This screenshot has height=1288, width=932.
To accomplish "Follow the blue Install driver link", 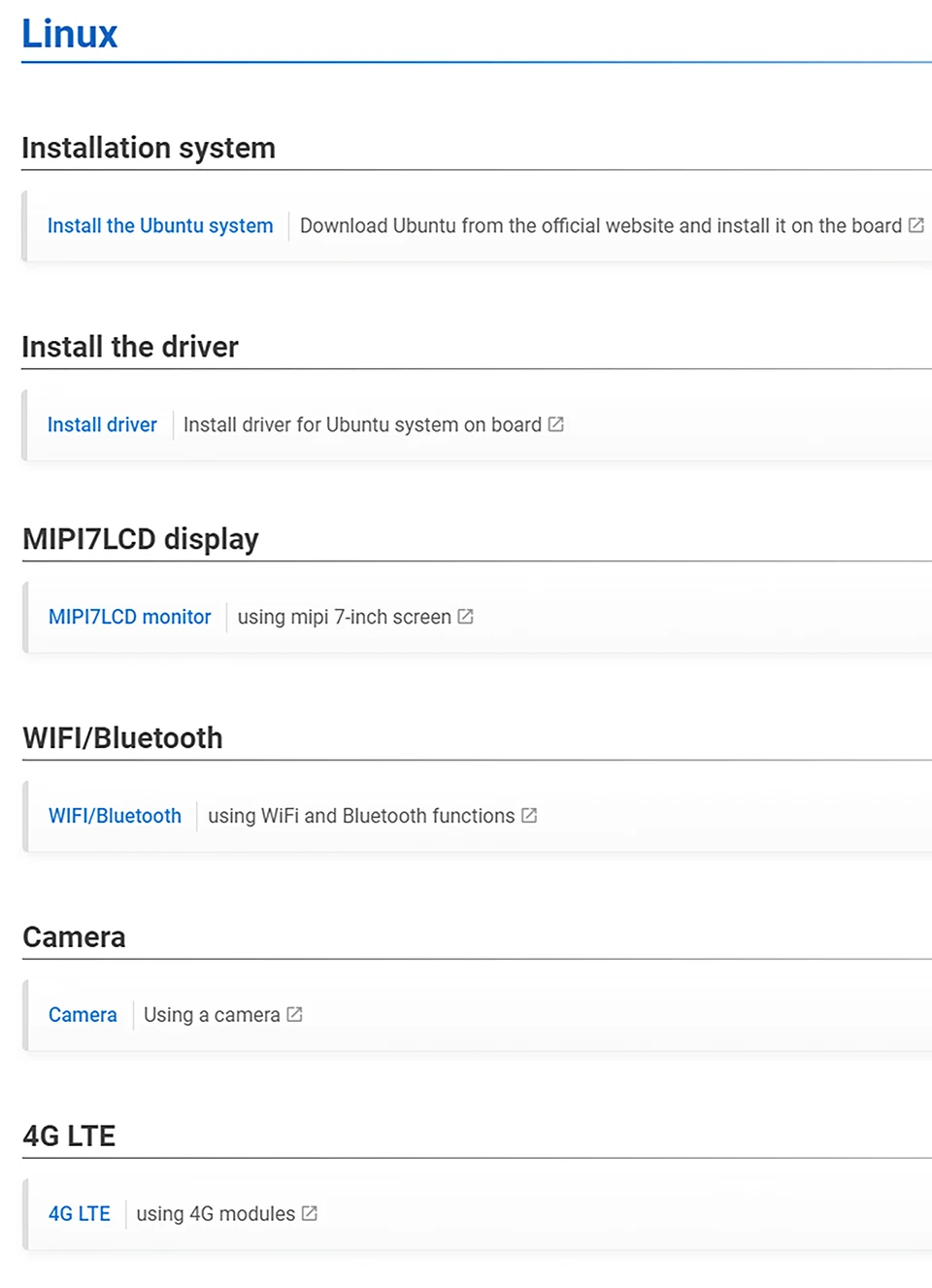I will 102,424.
